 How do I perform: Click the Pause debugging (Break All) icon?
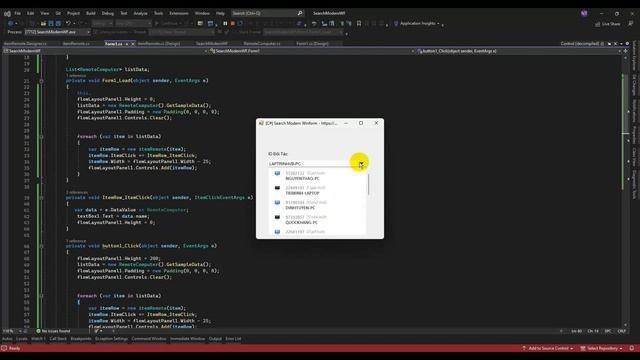click(225, 24)
